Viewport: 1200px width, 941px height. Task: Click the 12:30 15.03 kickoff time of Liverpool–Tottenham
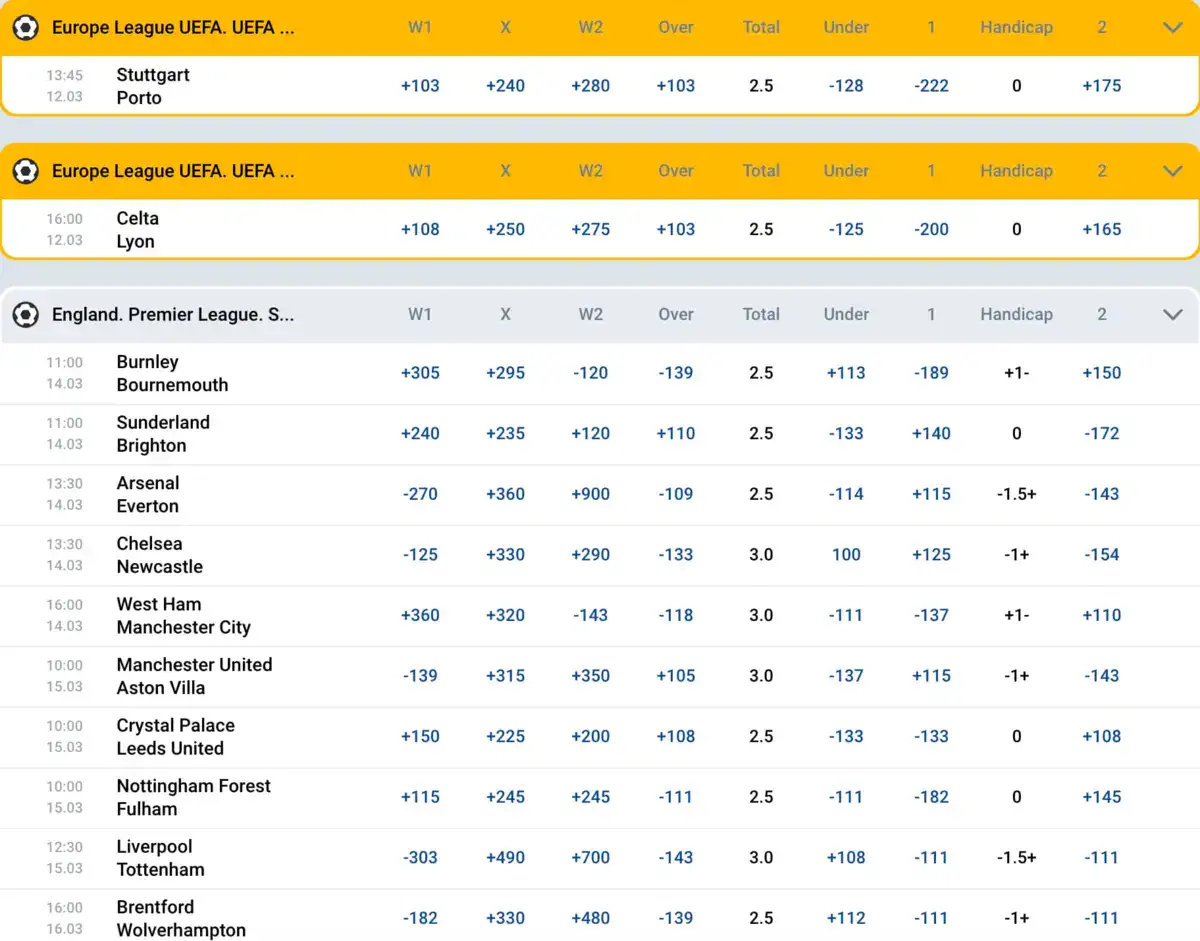(64, 858)
